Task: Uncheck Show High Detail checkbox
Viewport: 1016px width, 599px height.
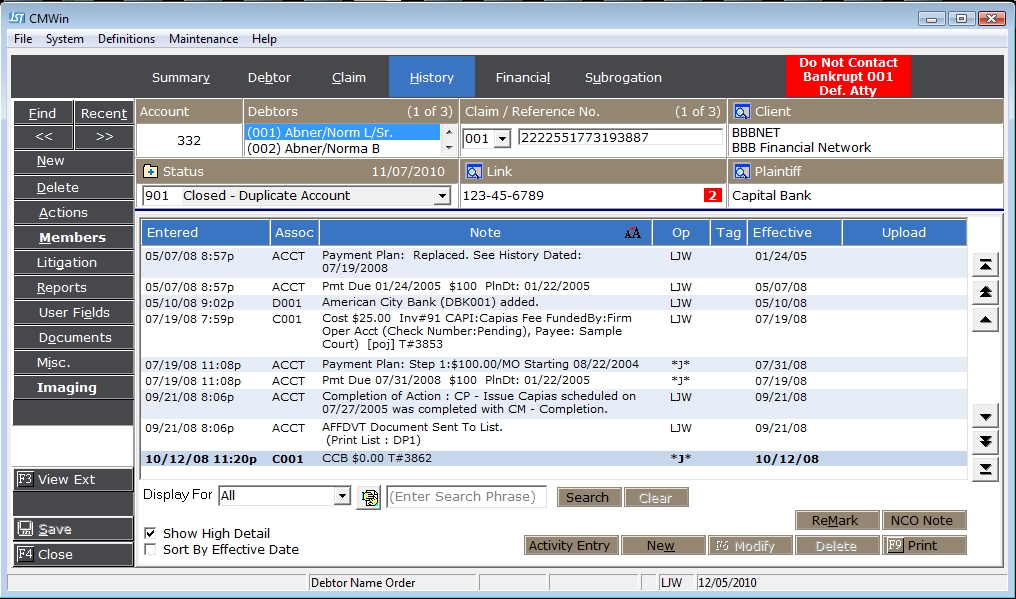Action: coord(150,534)
